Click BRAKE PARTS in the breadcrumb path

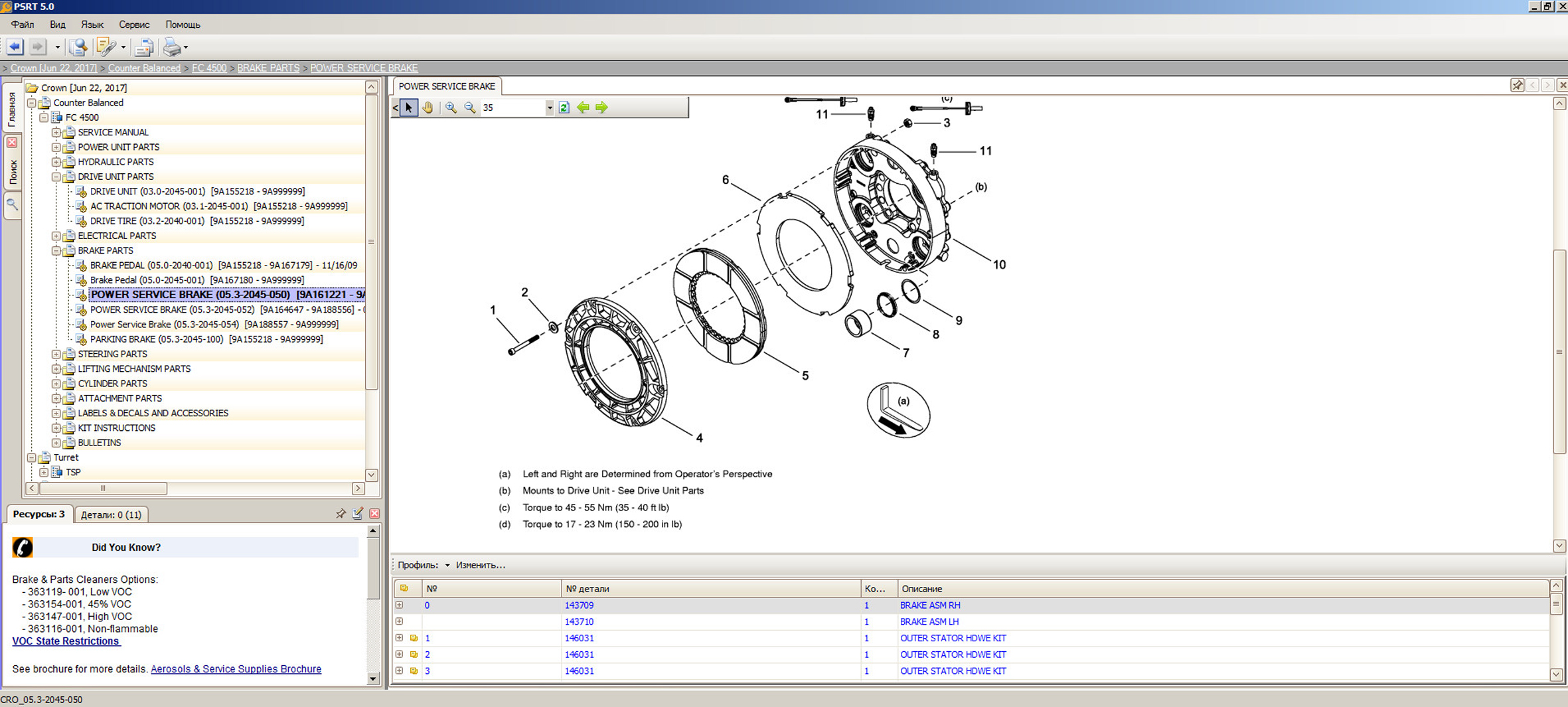pyautogui.click(x=268, y=68)
